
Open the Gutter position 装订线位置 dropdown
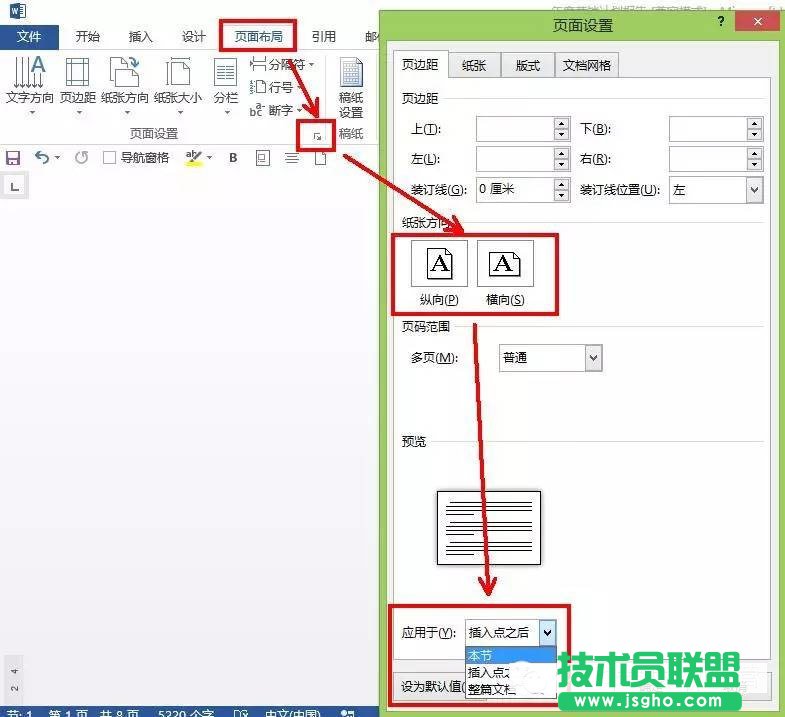pyautogui.click(x=754, y=190)
